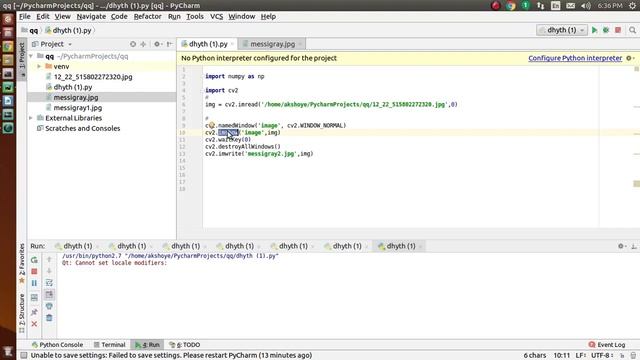Click the Up the stack trace arrow
The image size is (640, 360).
tap(49, 260)
